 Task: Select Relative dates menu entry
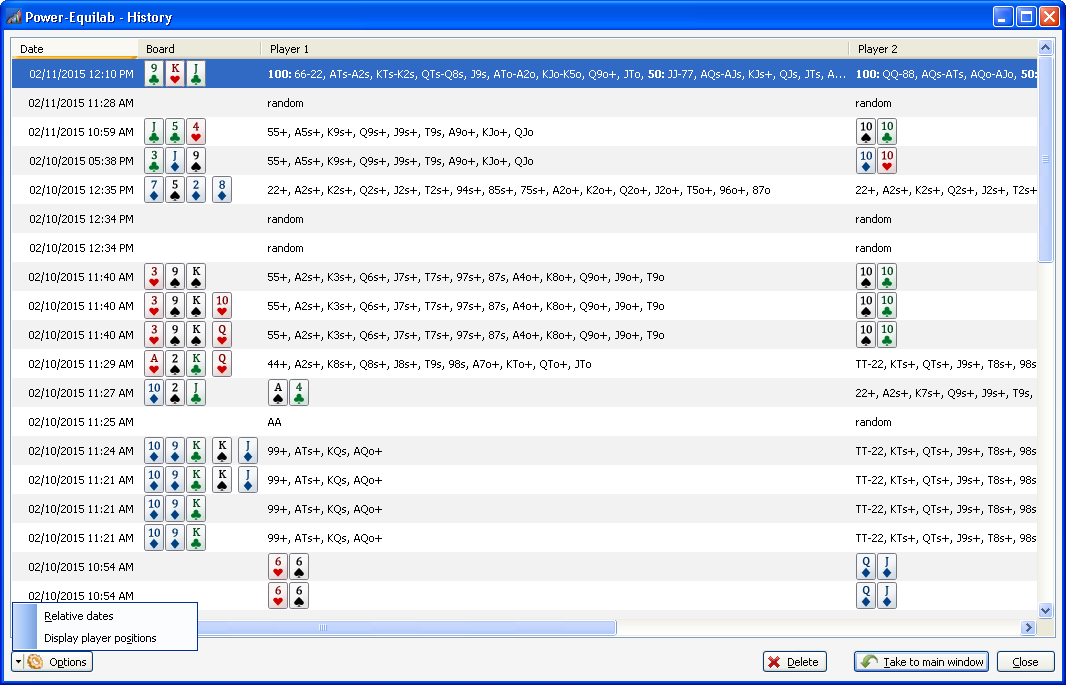(79, 616)
